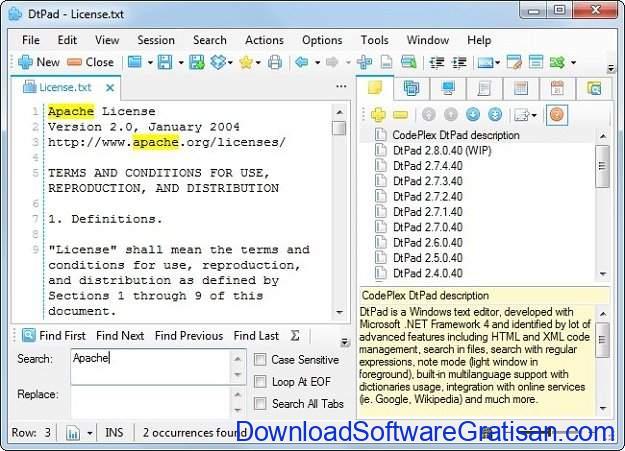Click the decrease indent toolbar icon

[437, 62]
